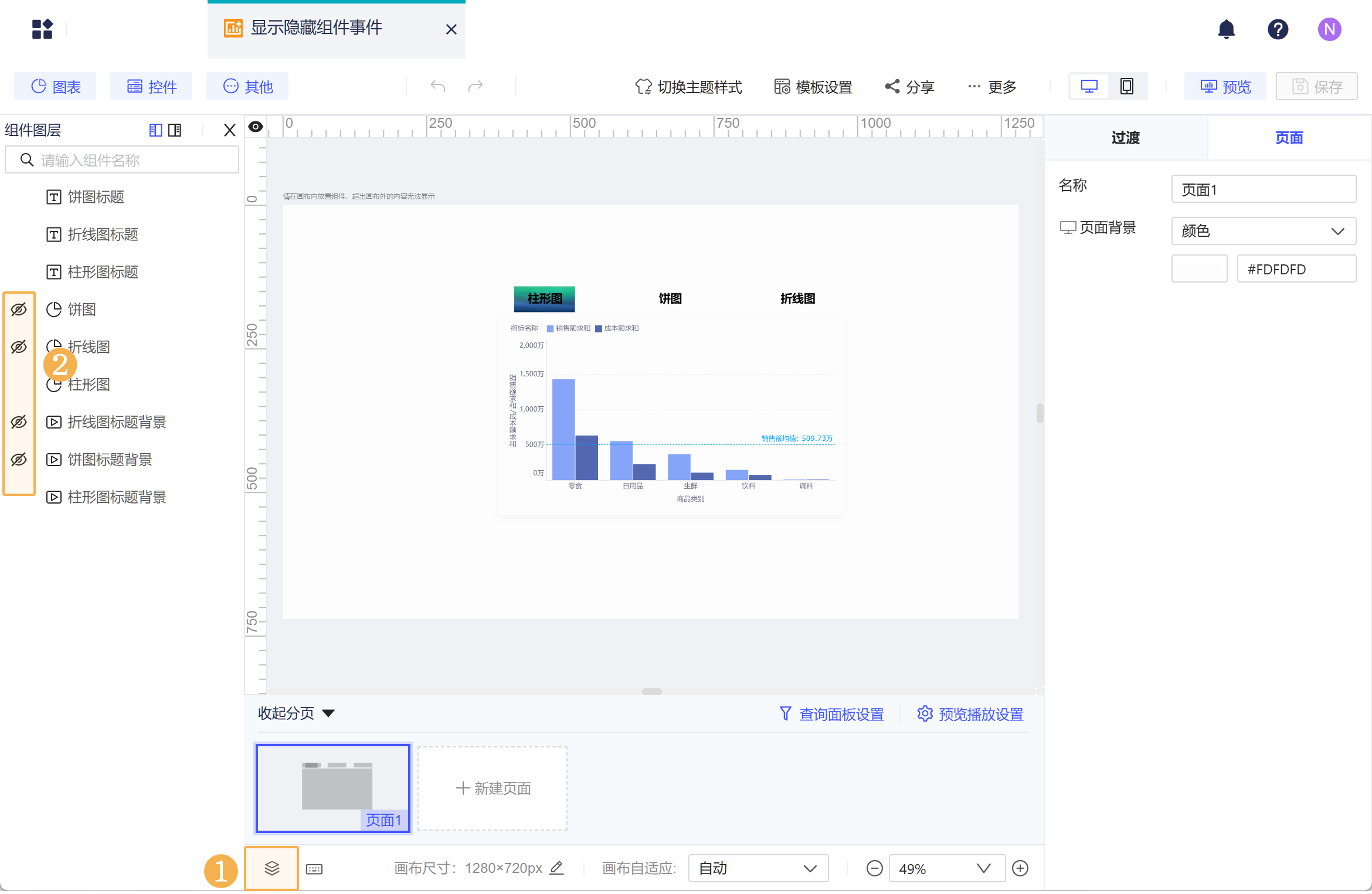Open the component layers icon at bottom
This screenshot has width=1372, height=894.
(271, 868)
